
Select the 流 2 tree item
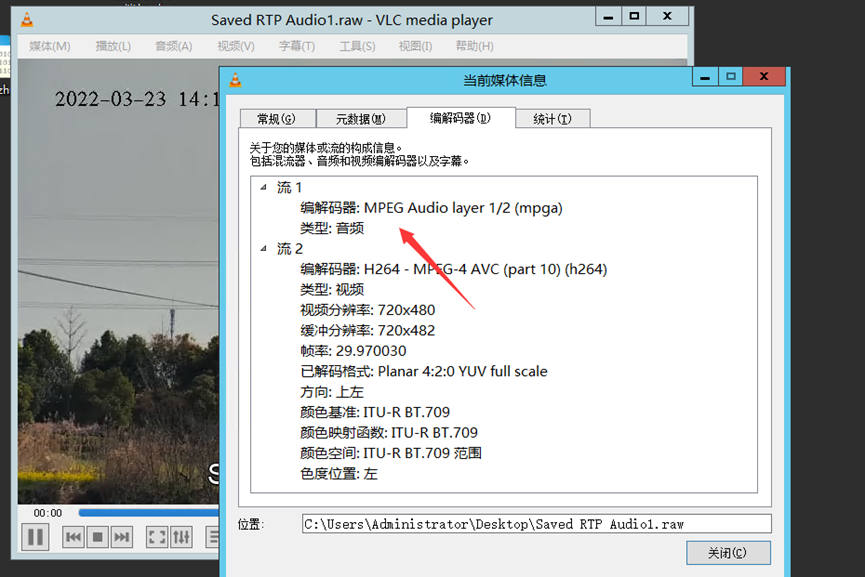(x=290, y=249)
